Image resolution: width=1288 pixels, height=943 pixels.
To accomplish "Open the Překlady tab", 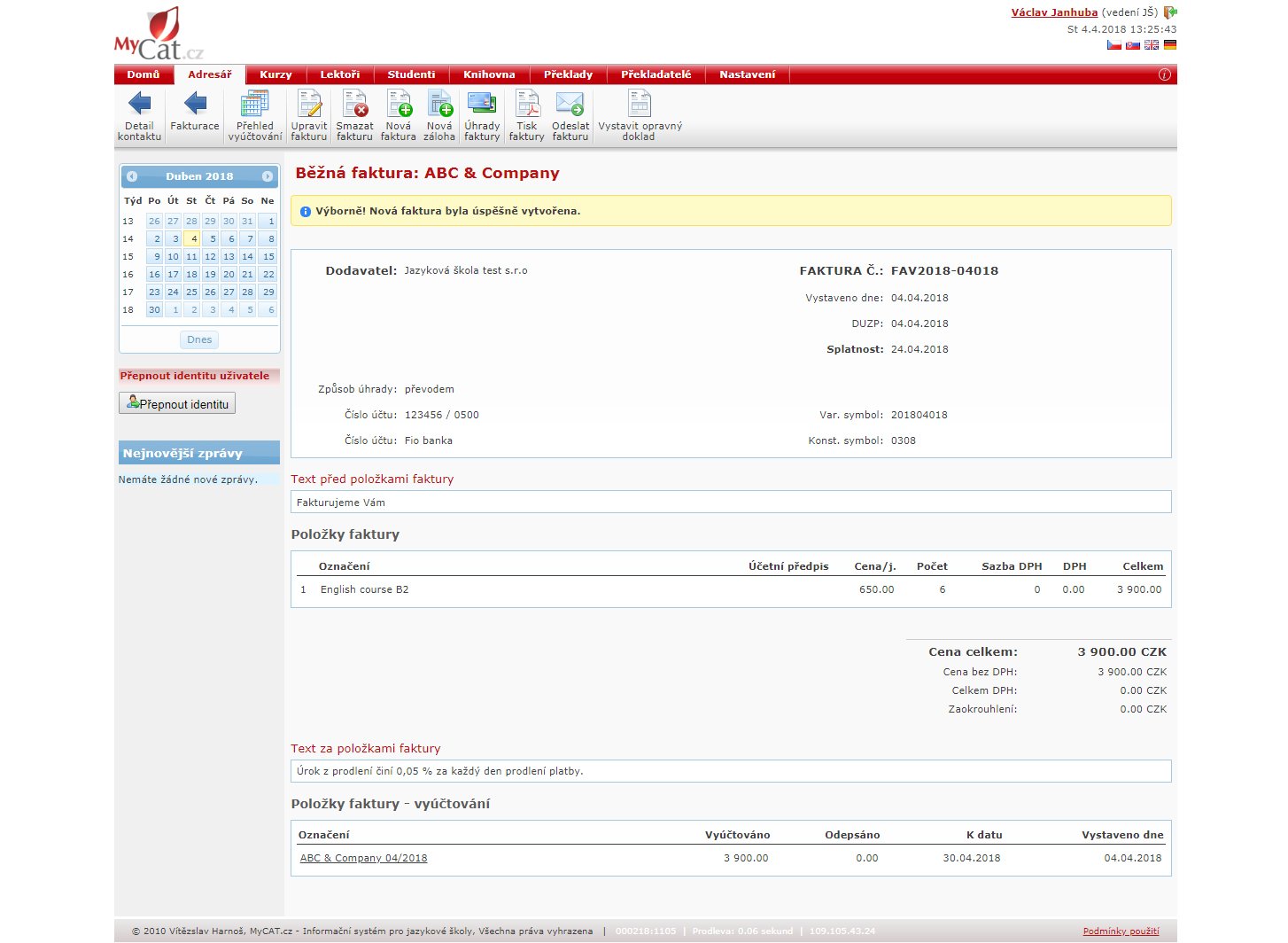I will pyautogui.click(x=569, y=74).
